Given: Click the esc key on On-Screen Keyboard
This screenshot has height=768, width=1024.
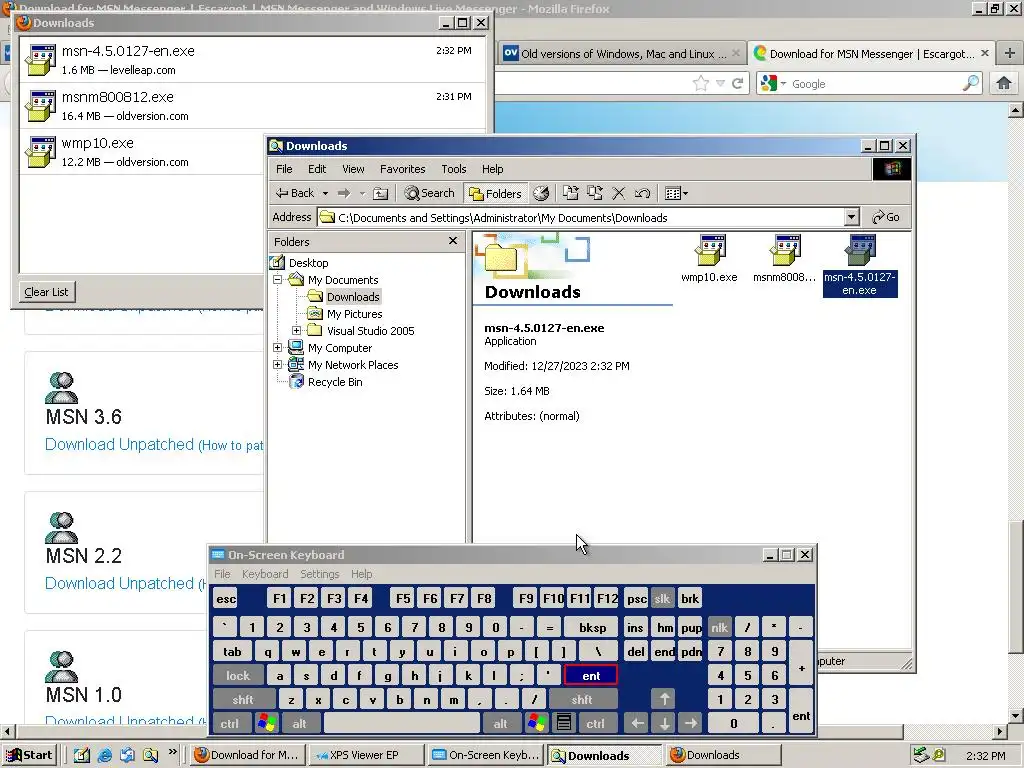Looking at the screenshot, I should click(226, 599).
